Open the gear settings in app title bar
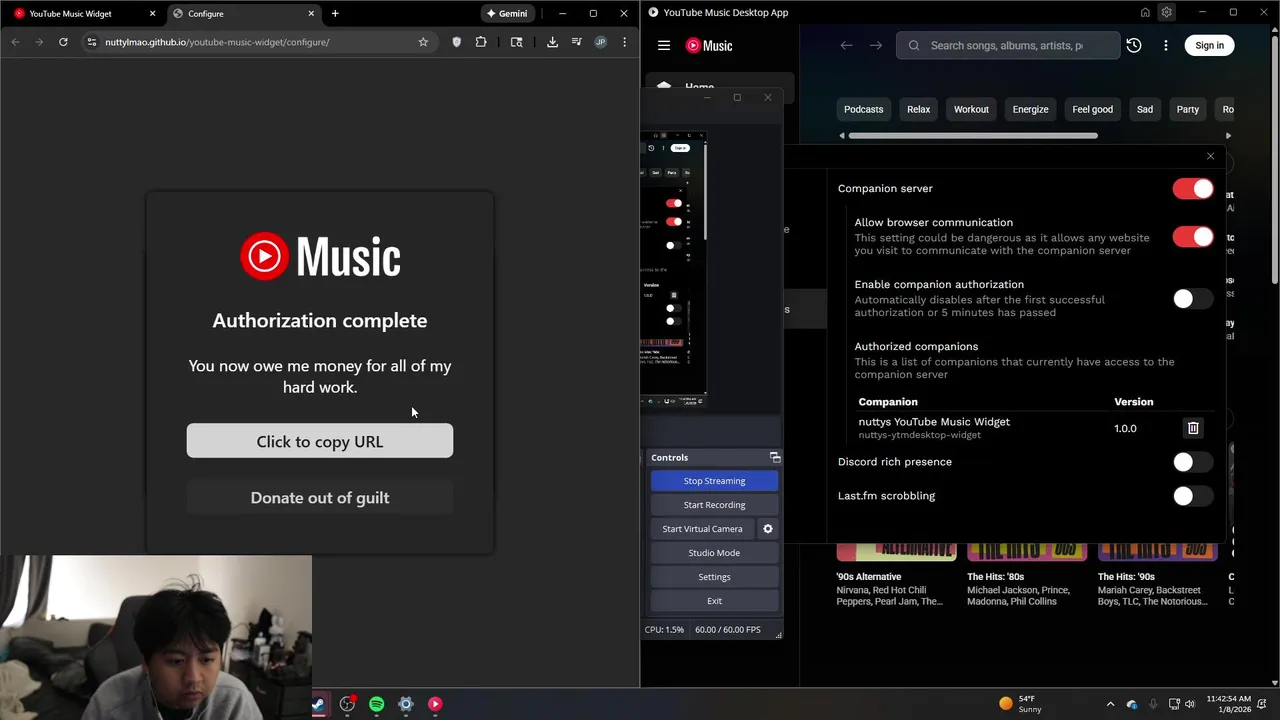The image size is (1280, 720). click(1166, 13)
